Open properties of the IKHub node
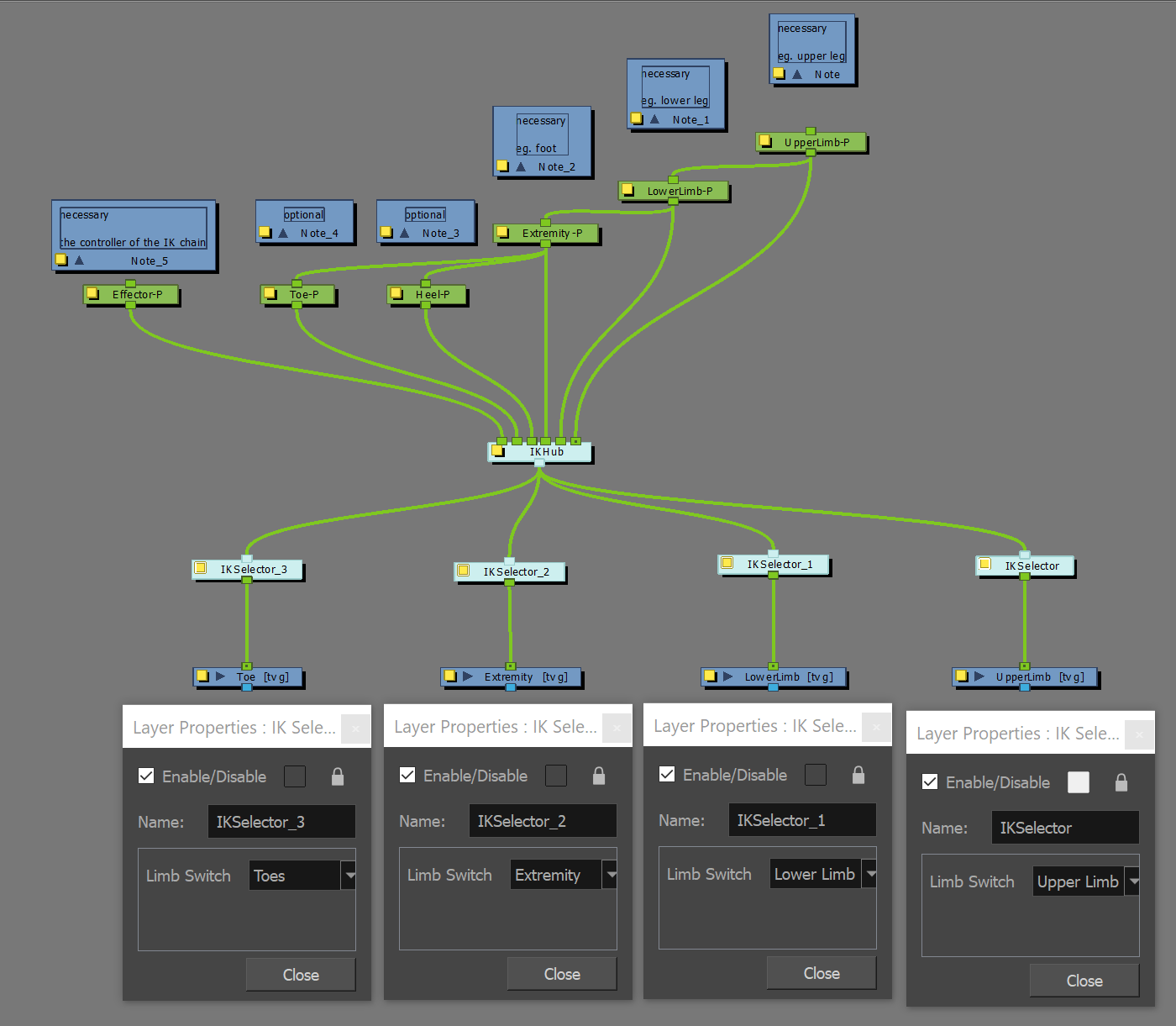The height and width of the screenshot is (1026, 1176). pyautogui.click(x=497, y=451)
